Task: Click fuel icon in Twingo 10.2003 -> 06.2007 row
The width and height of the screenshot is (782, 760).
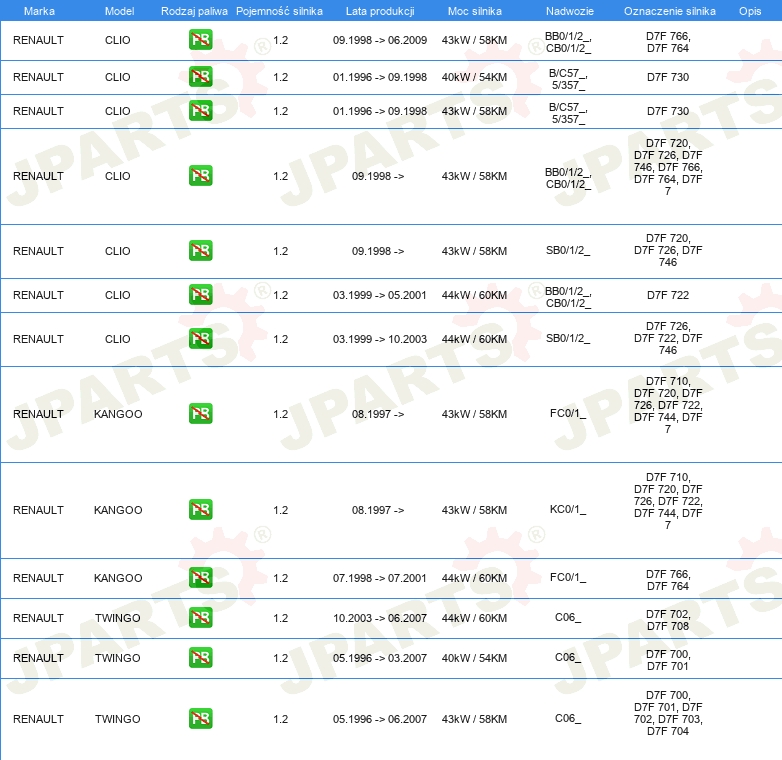Action: pos(200,617)
